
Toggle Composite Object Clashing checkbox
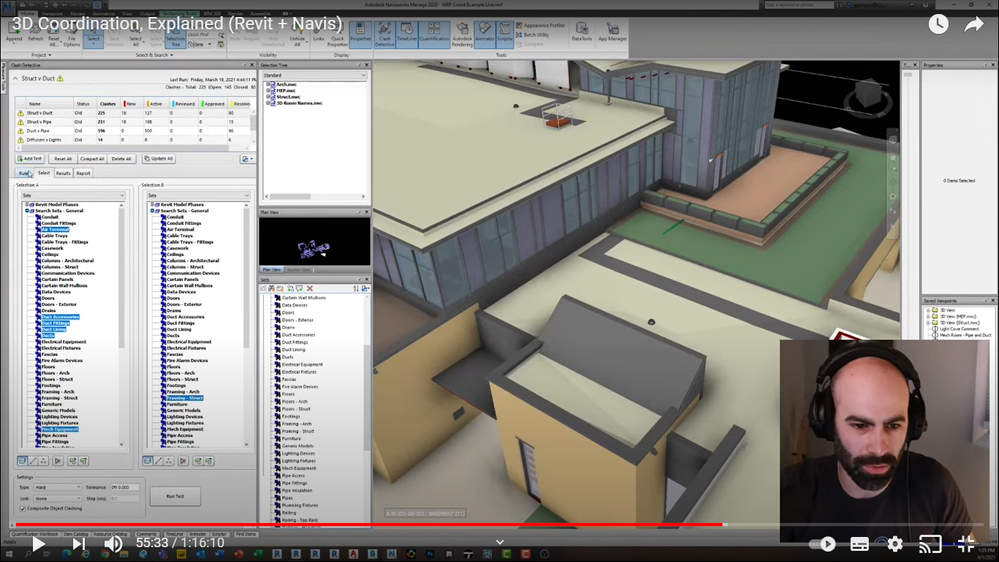point(23,508)
